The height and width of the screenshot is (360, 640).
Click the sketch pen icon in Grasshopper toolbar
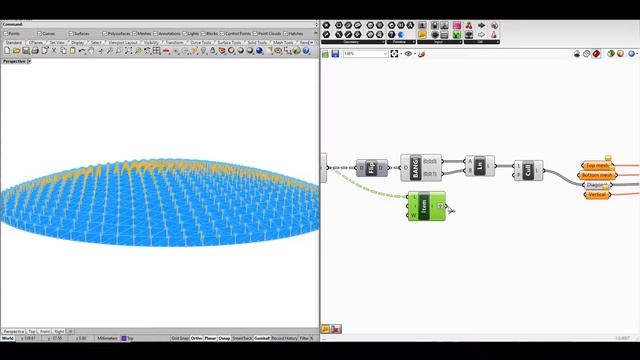[x=422, y=54]
